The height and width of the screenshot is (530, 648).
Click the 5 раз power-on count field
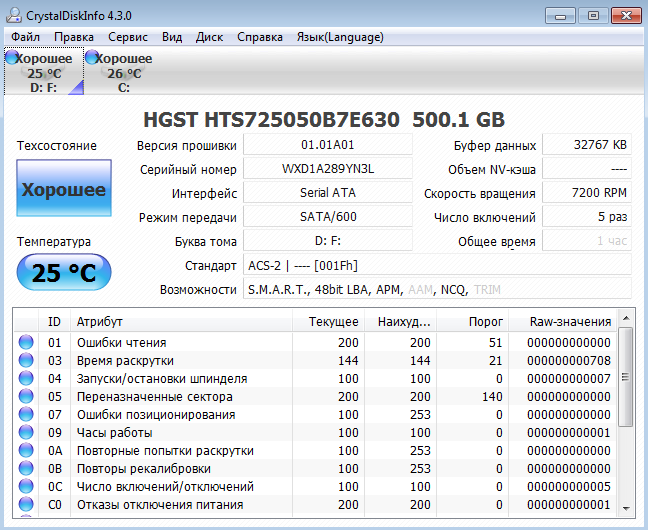click(x=587, y=217)
